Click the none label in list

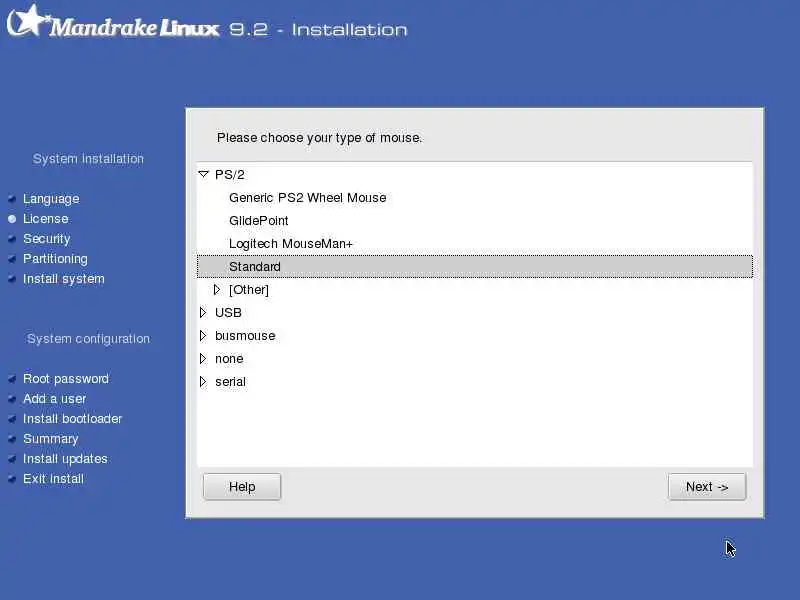click(229, 359)
